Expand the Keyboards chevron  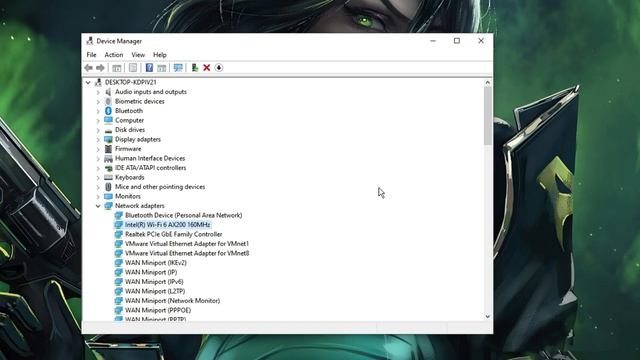[98, 178]
